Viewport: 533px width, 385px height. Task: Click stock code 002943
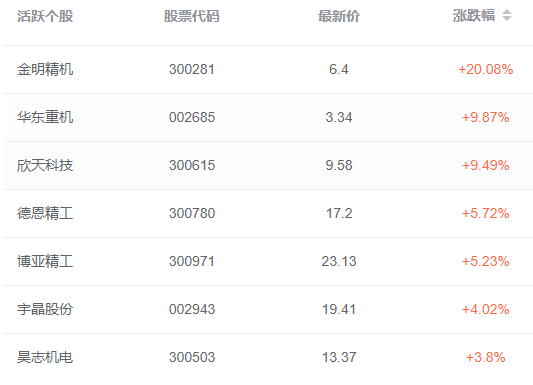[x=192, y=309]
